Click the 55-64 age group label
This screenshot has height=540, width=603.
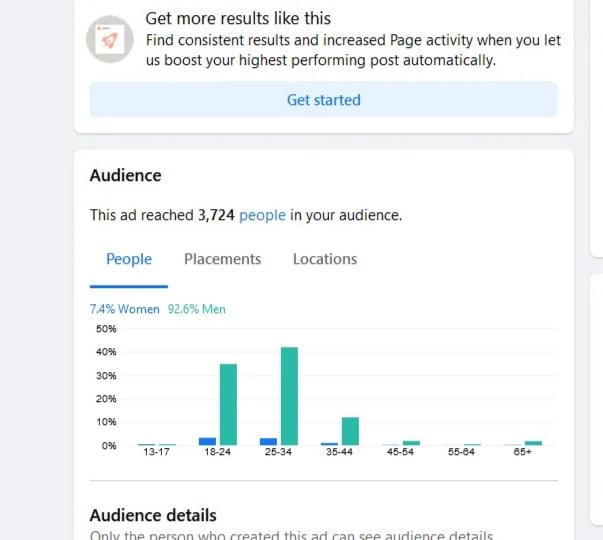[462, 453]
